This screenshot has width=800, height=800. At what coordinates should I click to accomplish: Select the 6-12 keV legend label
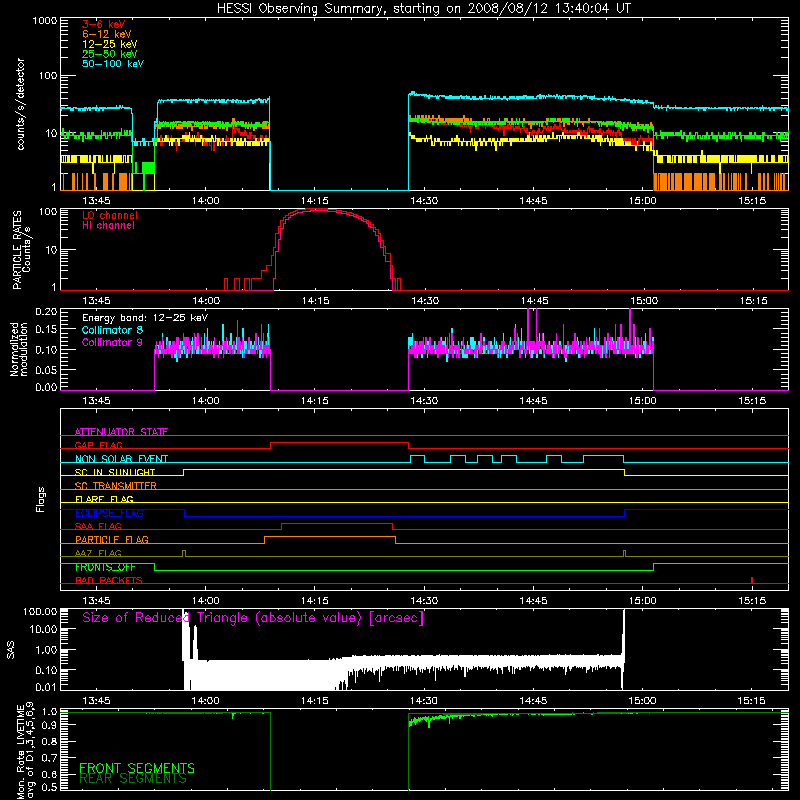click(107, 34)
